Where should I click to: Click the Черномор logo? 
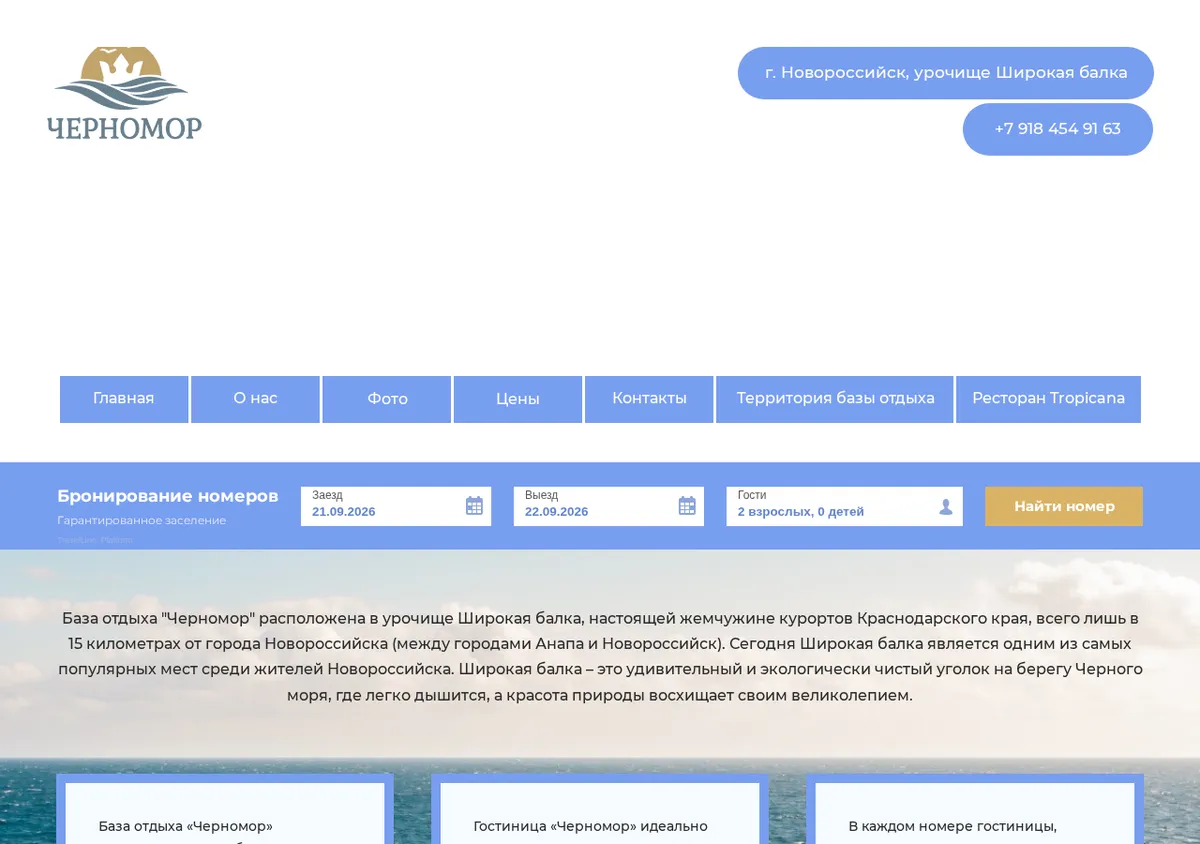coord(124,93)
